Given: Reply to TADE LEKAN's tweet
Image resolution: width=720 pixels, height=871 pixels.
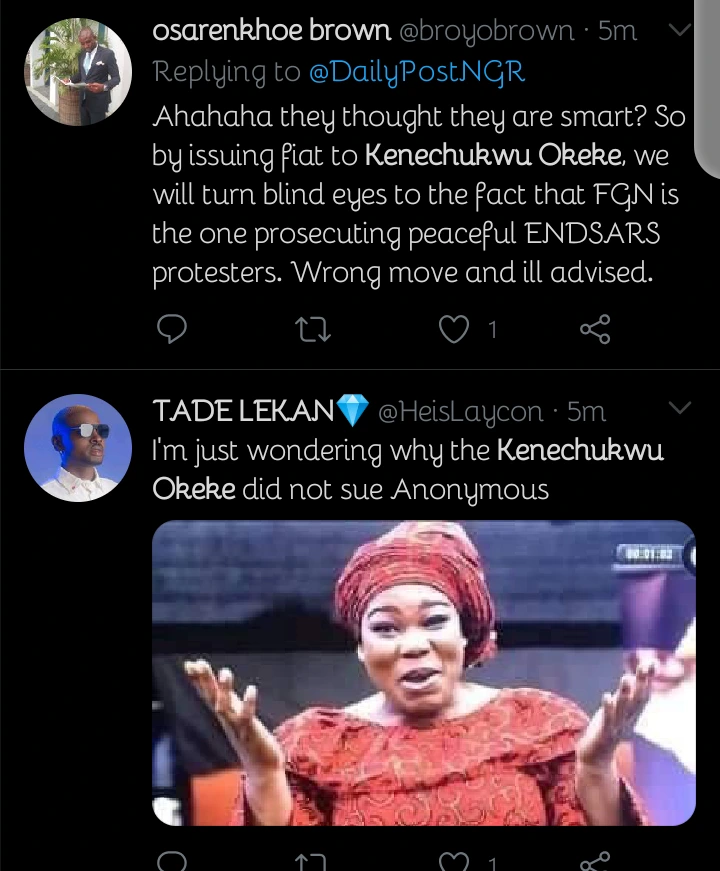Looking at the screenshot, I should tap(173, 862).
